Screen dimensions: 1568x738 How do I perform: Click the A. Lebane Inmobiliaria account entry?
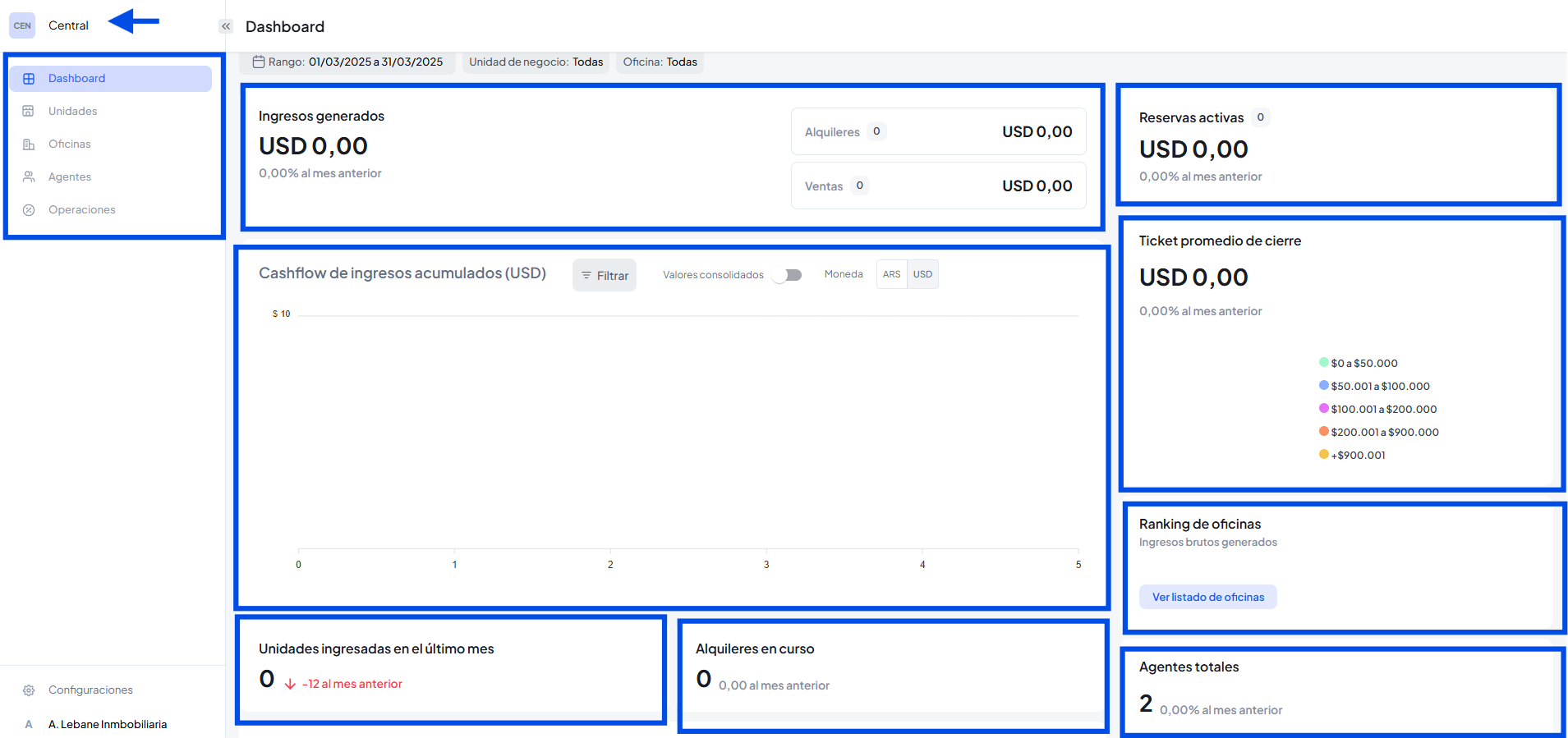[x=107, y=725]
